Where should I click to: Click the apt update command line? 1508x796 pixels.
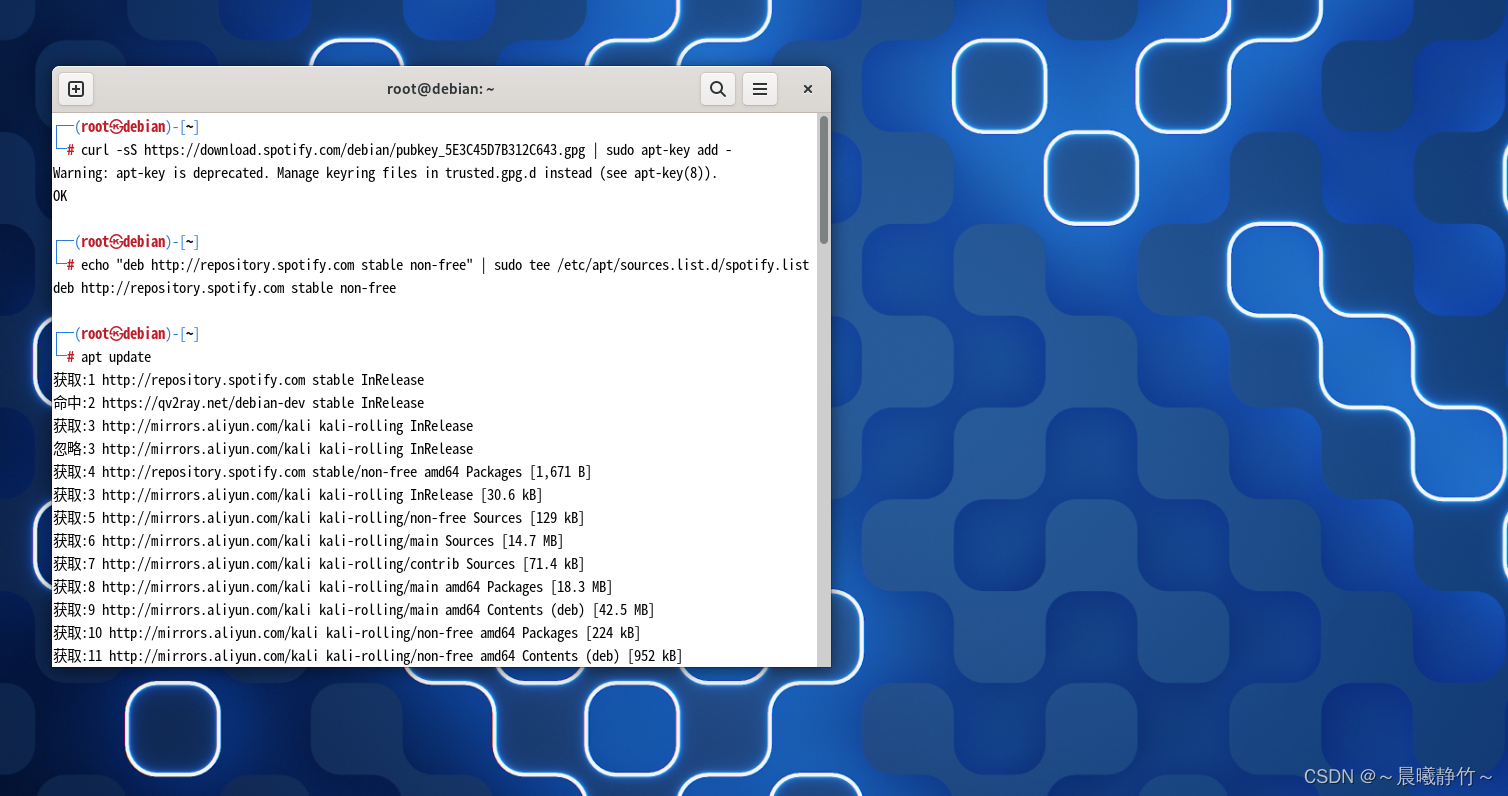coord(116,357)
